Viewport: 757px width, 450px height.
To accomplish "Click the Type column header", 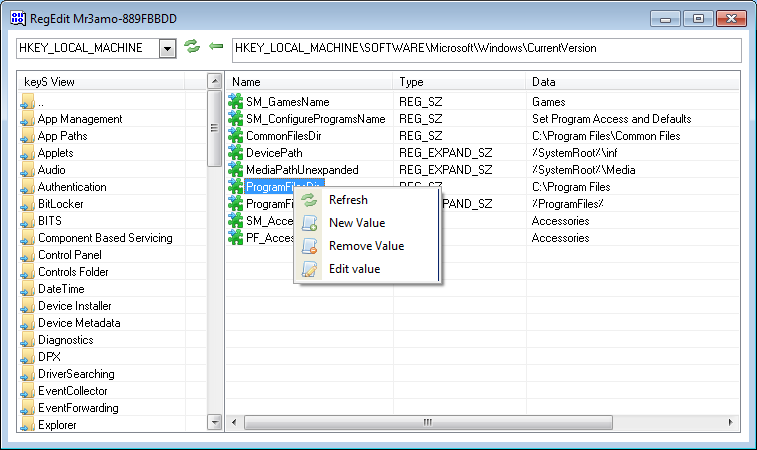I will pos(459,82).
